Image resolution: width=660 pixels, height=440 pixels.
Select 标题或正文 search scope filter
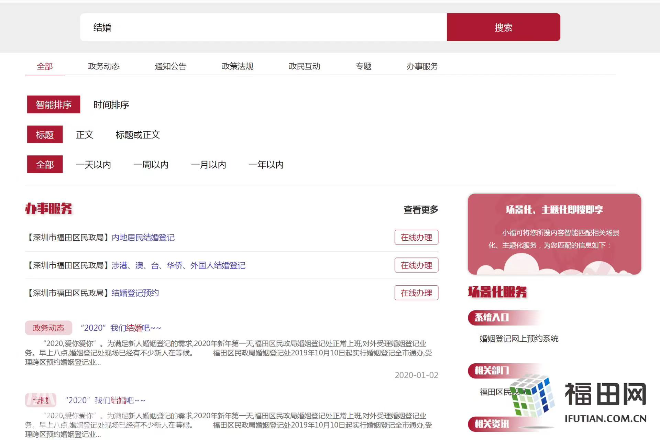point(137,134)
